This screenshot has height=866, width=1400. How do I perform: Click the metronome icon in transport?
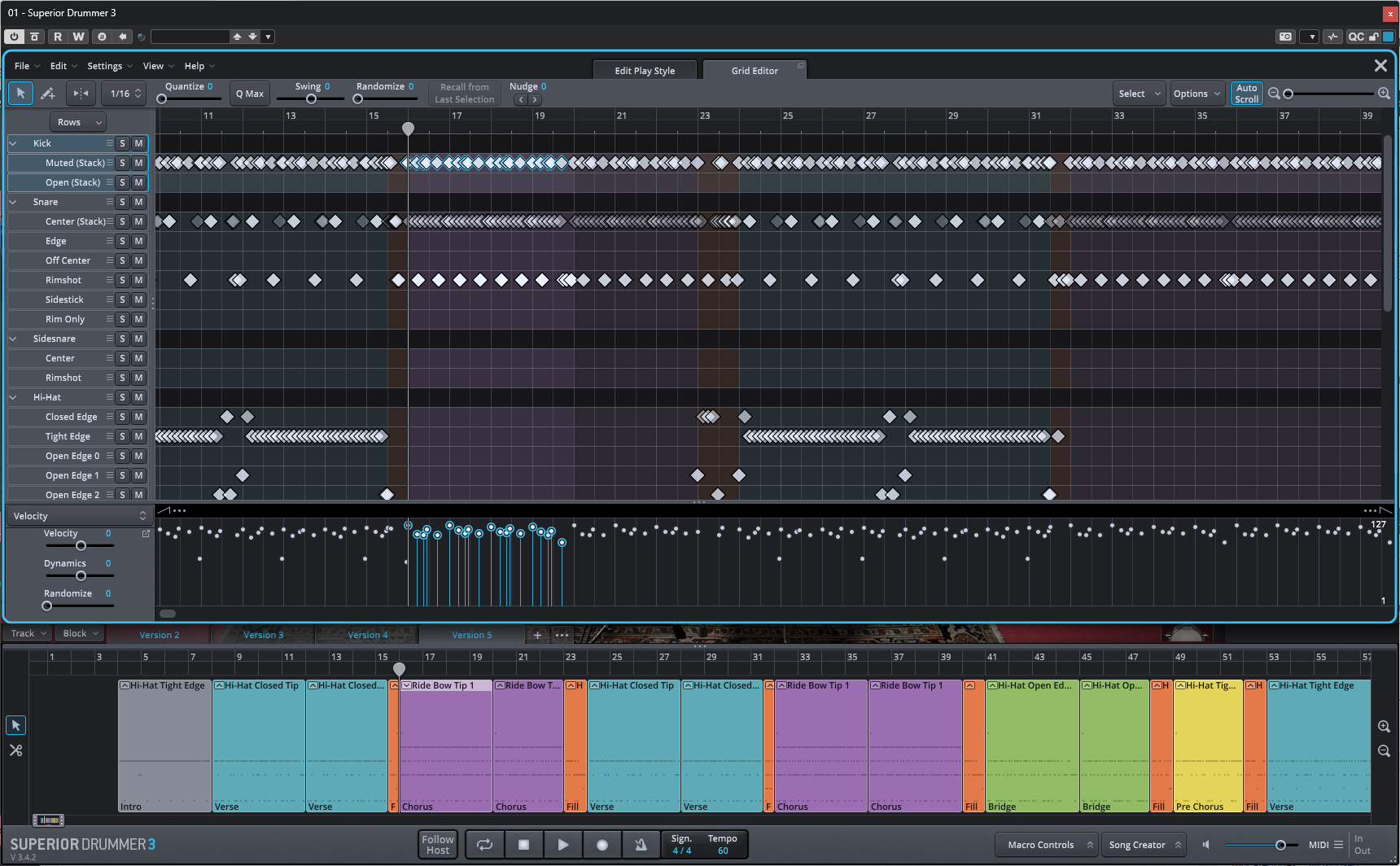641,845
